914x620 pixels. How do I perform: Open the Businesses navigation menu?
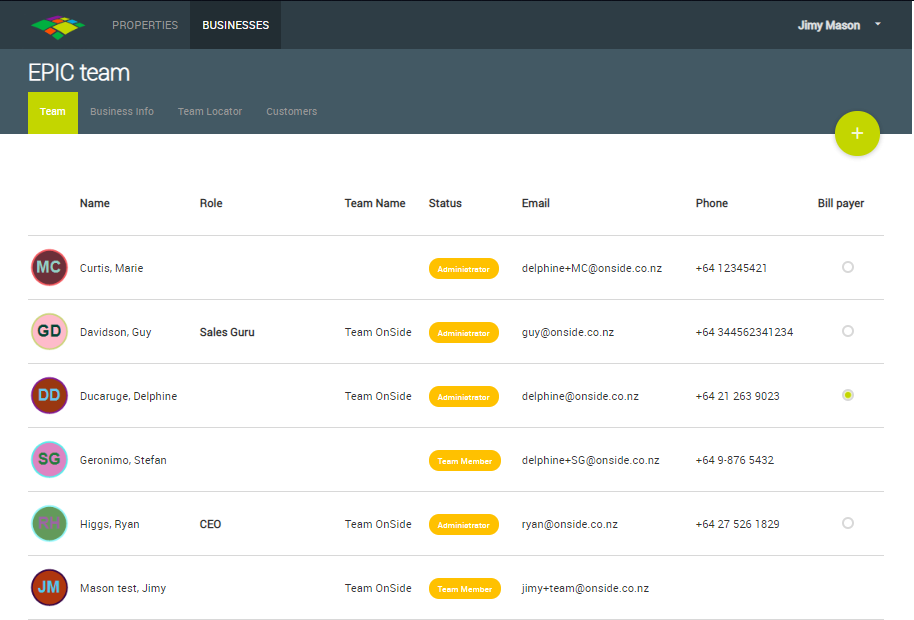(x=235, y=25)
